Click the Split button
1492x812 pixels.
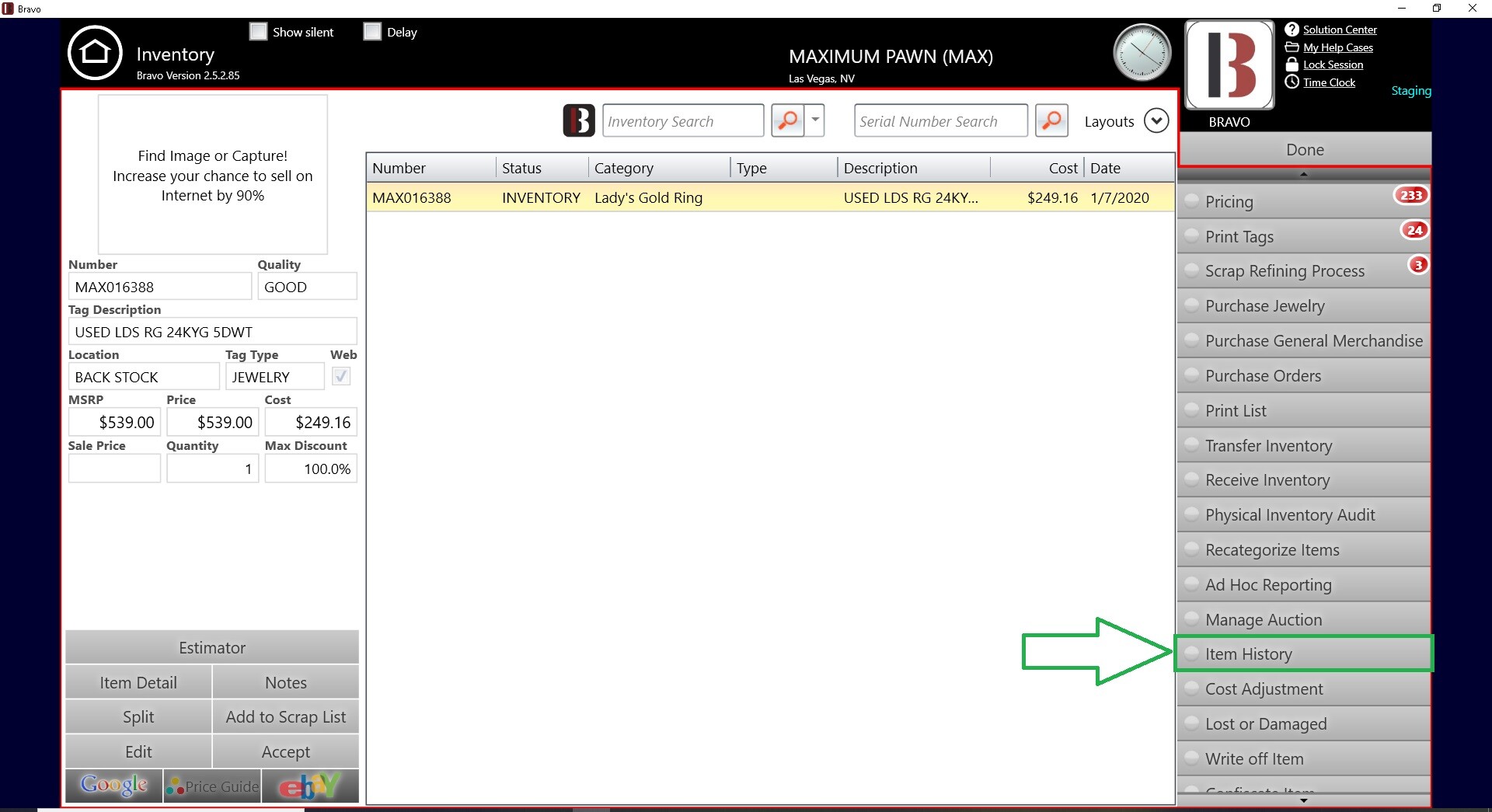tap(138, 716)
